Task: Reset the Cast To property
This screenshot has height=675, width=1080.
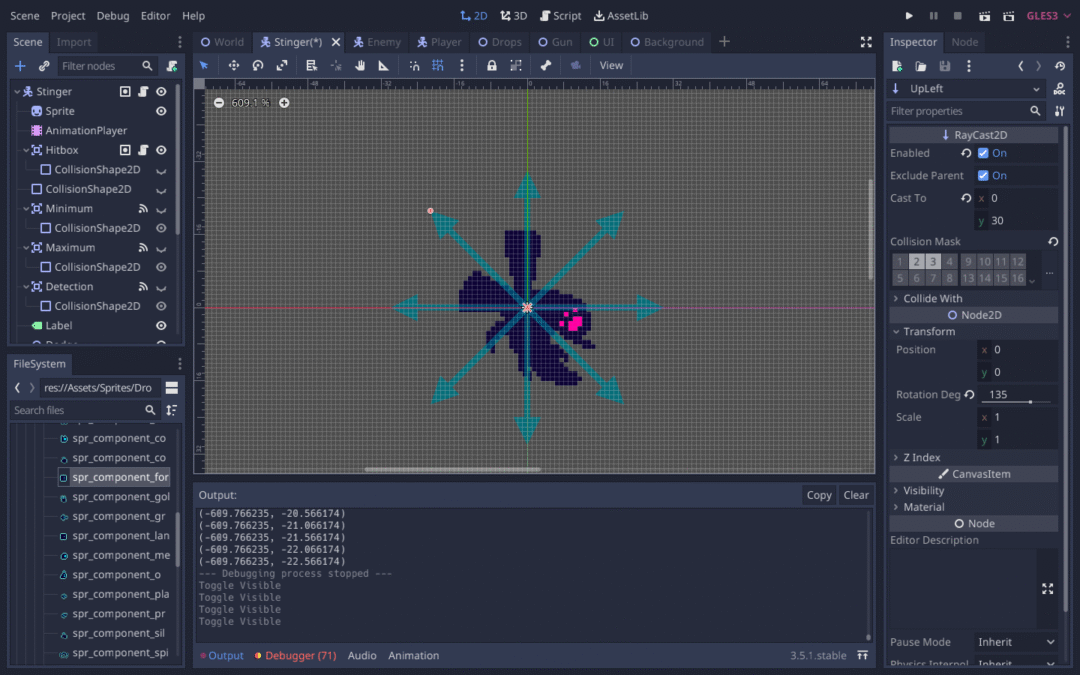Action: pyautogui.click(x=966, y=198)
